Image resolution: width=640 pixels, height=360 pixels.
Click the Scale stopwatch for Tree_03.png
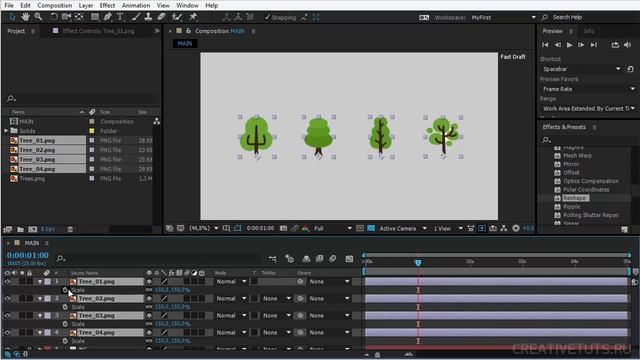click(x=65, y=324)
